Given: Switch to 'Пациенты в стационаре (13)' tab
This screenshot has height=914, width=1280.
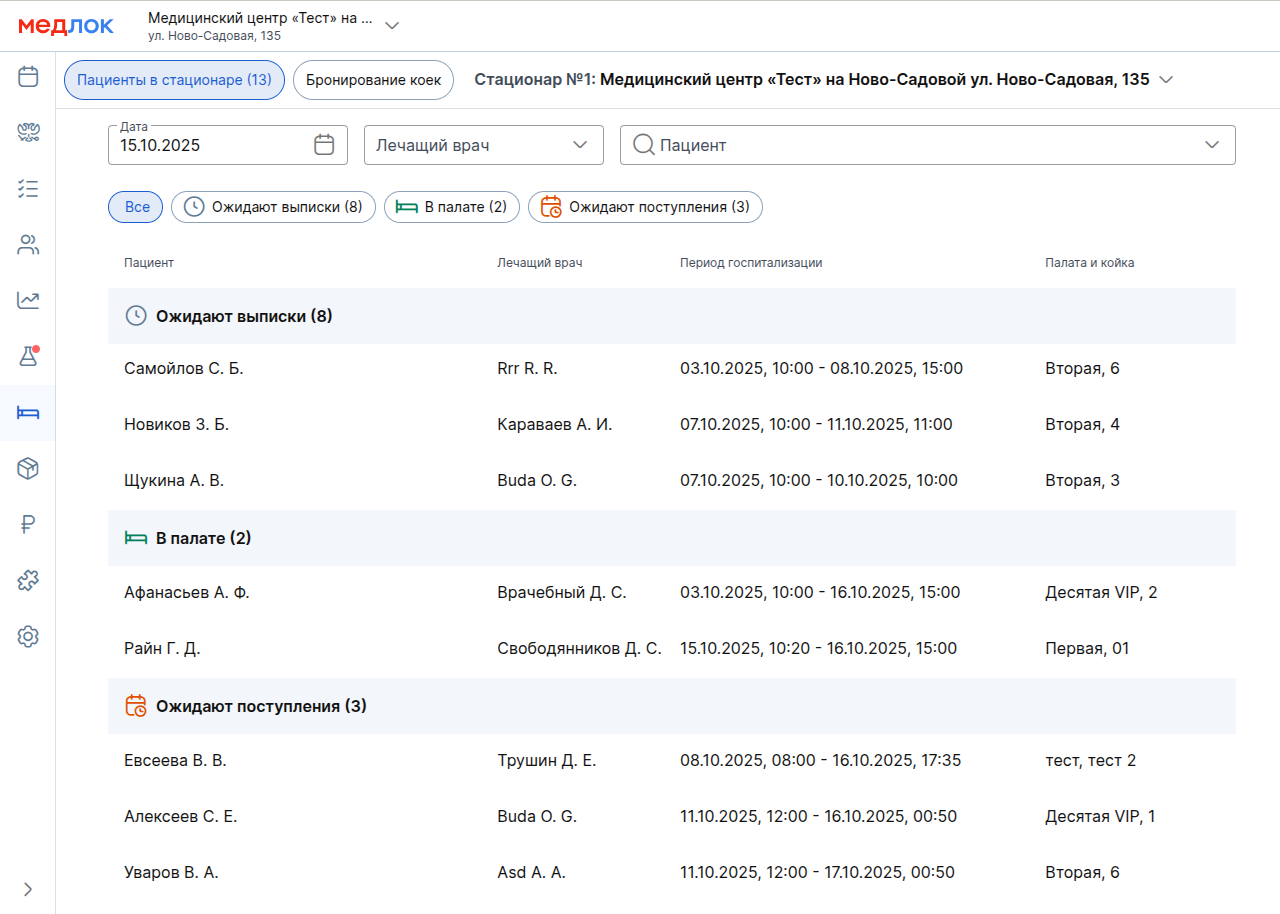Looking at the screenshot, I should click(174, 80).
